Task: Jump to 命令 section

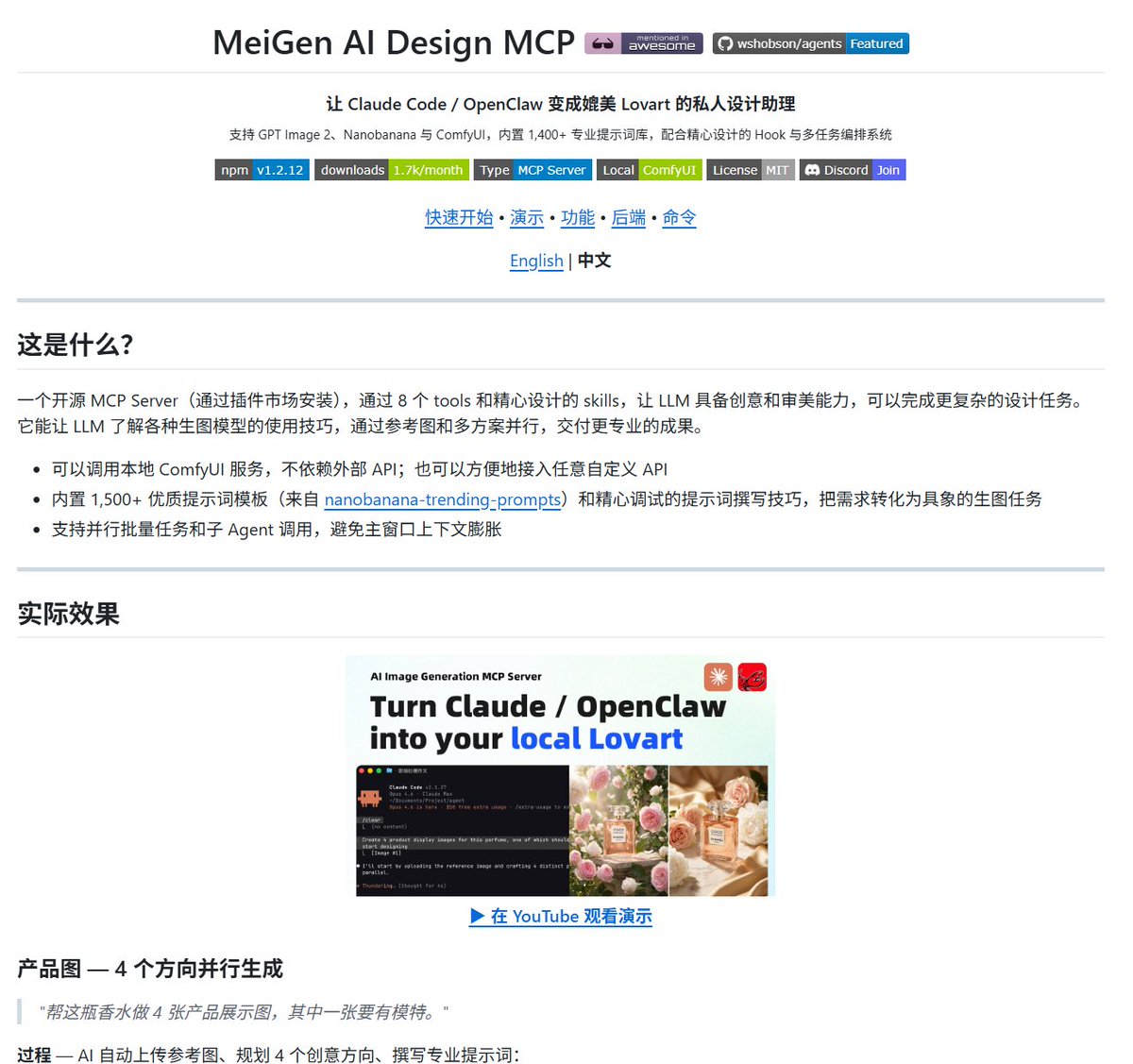Action: (679, 217)
